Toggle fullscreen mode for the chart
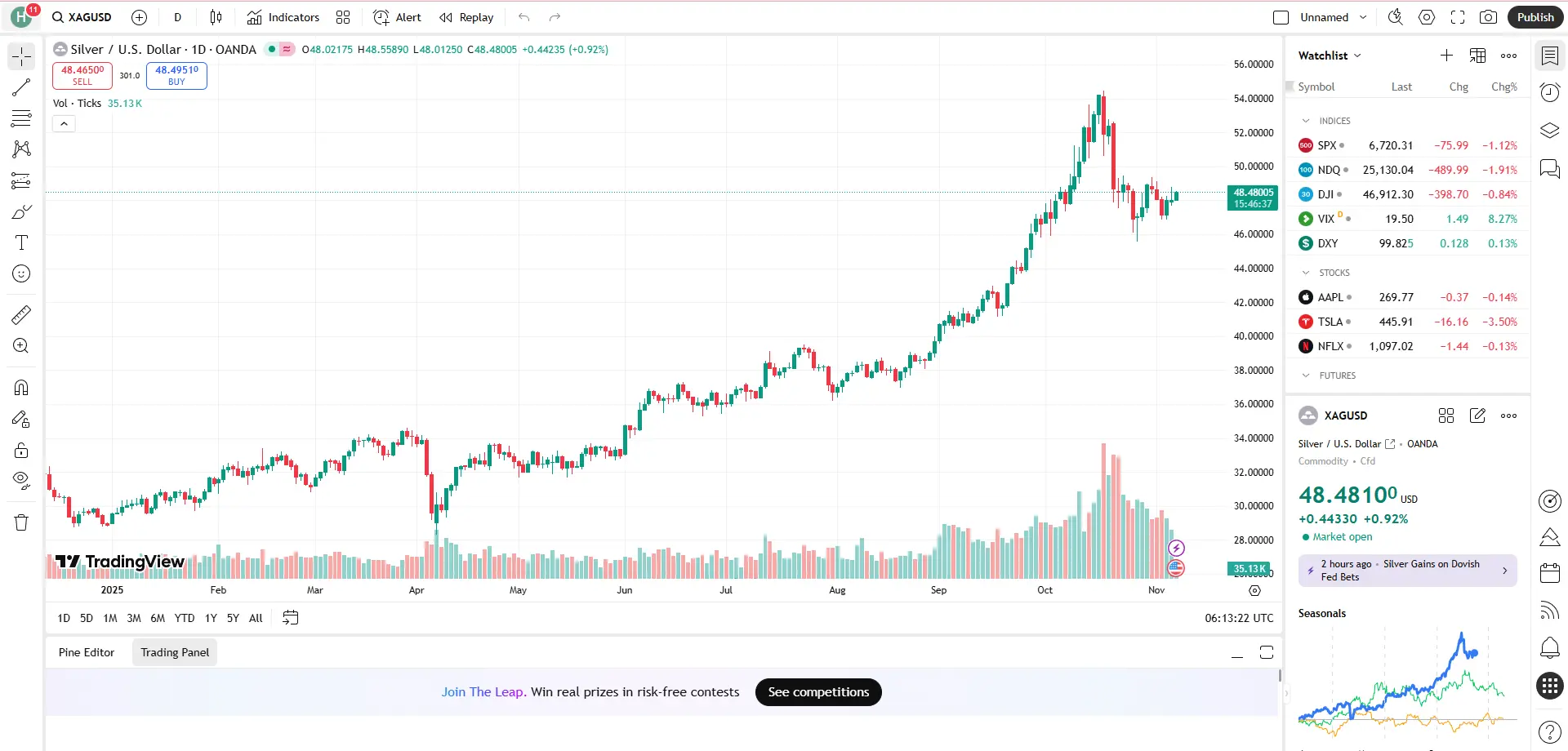Viewport: 1568px width, 751px height. [x=1458, y=17]
